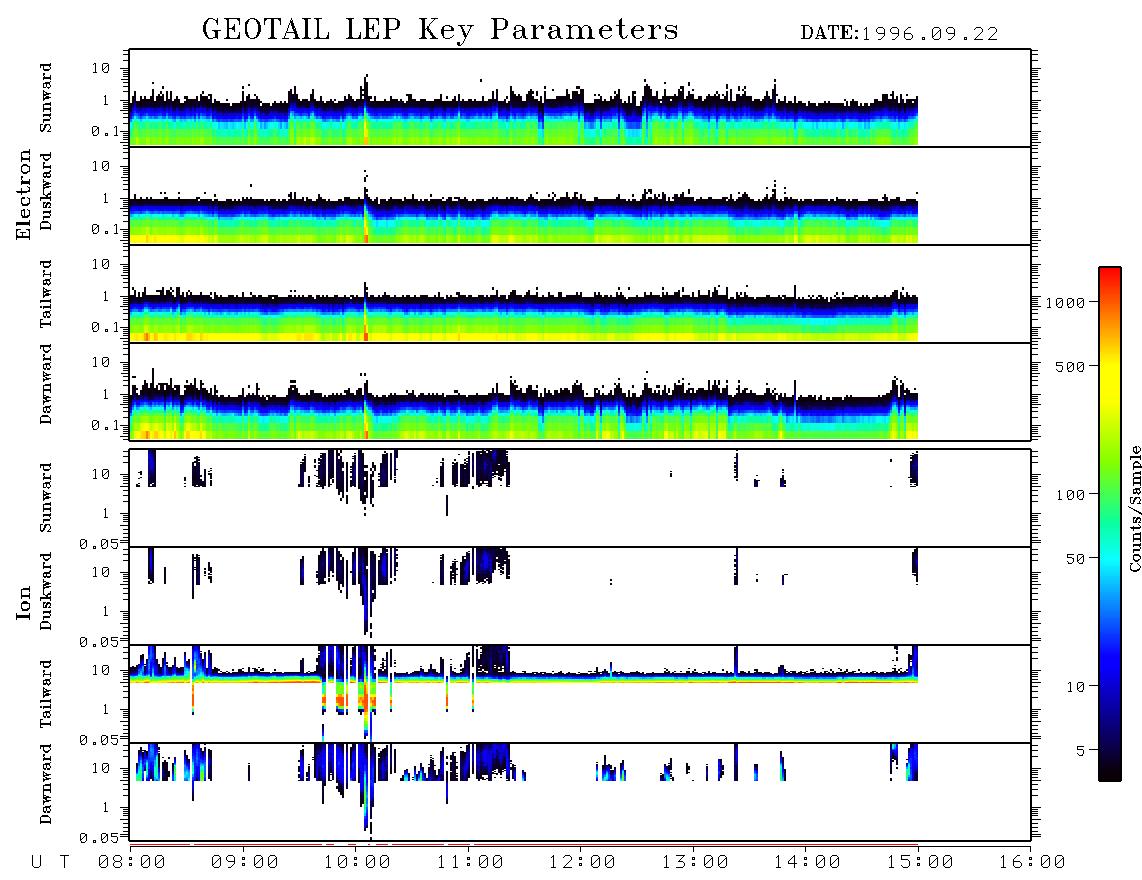Viewport: 1142px width, 880px height.
Task: Select the Ion 'Dawnward' panel label
Action: 46,784
